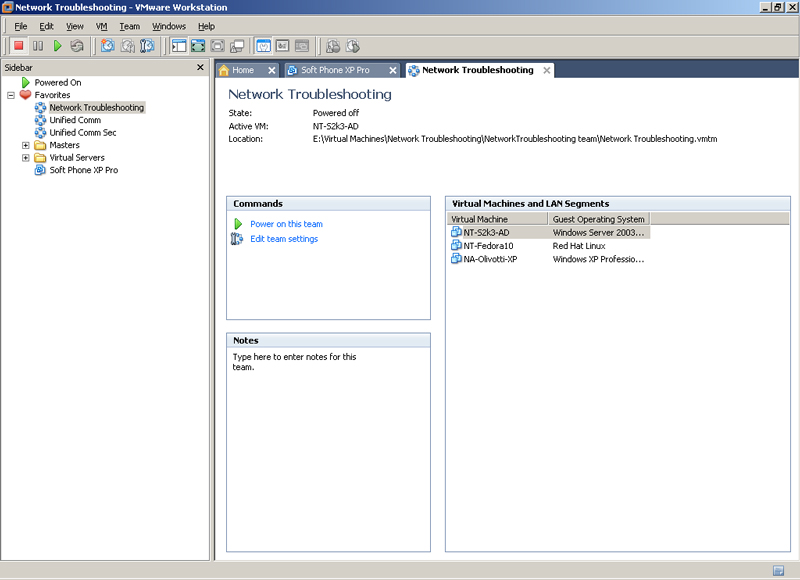Screen dimensions: 800x580
Task: Click the status bar icon at bottom right
Action: (x=778, y=570)
